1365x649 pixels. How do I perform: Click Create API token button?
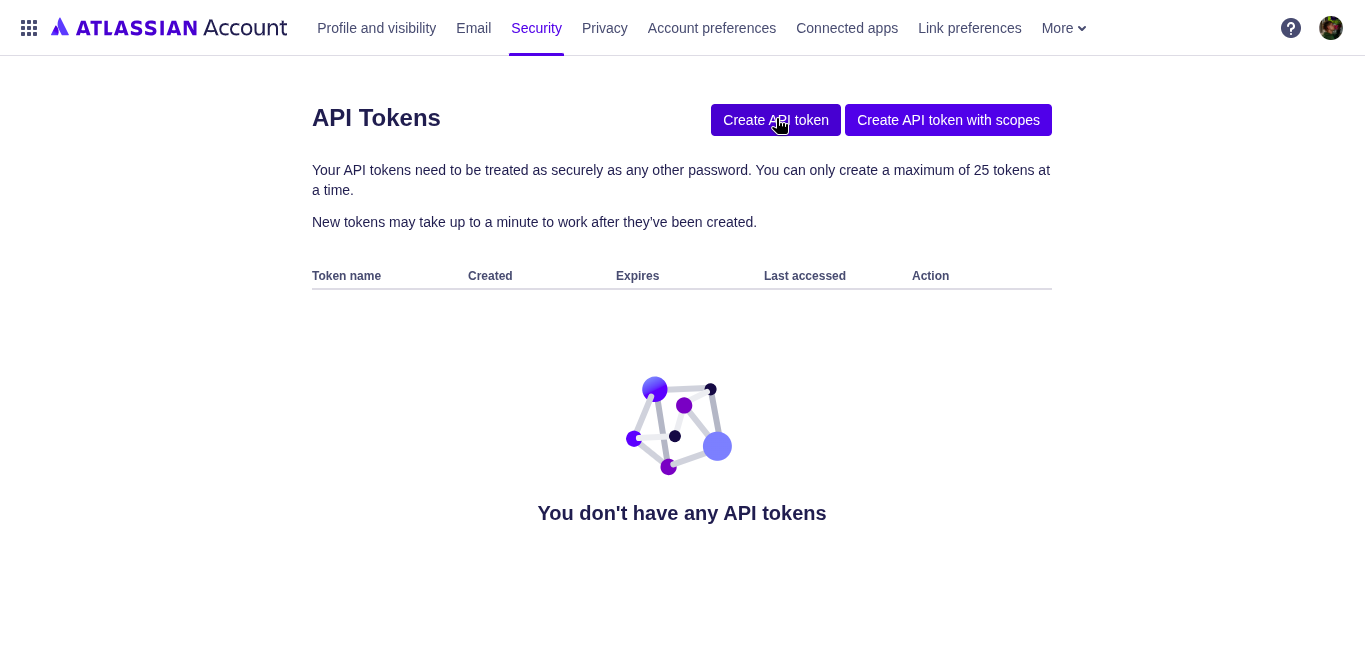click(775, 120)
